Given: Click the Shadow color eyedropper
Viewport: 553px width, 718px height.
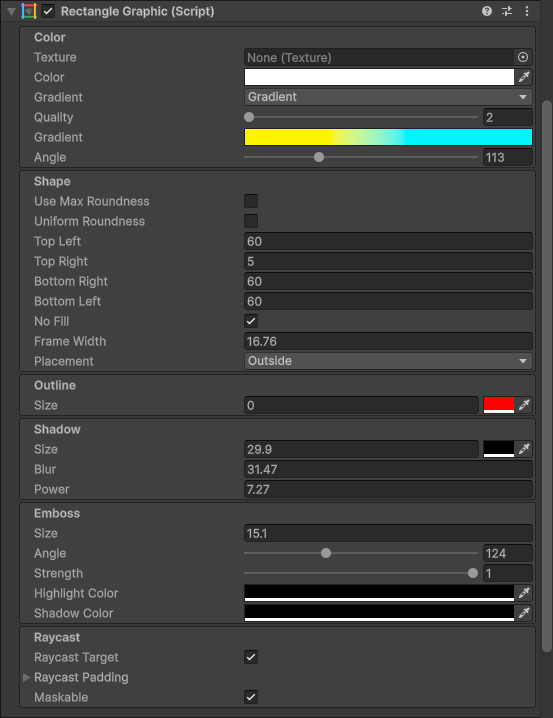Looking at the screenshot, I should point(524,449).
